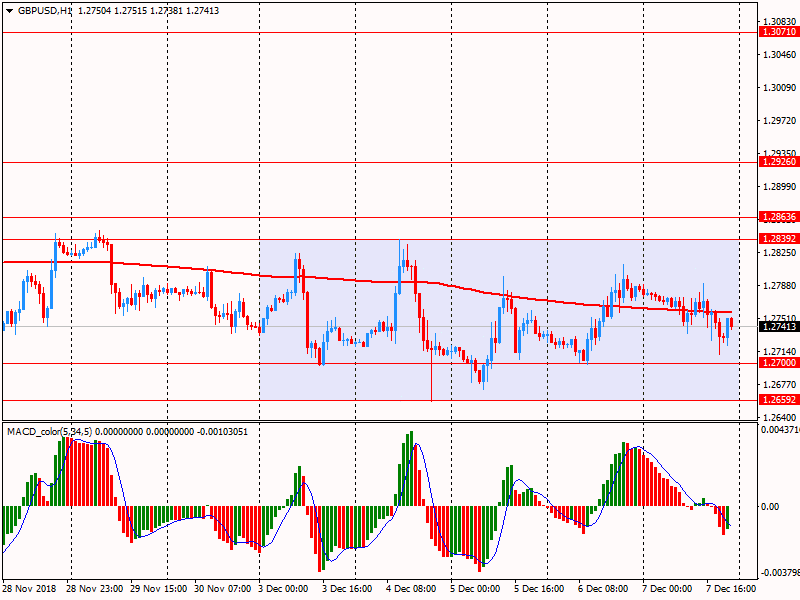This screenshot has width=800, height=600.
Task: Click the 1.27000 support level label
Action: [x=779, y=363]
